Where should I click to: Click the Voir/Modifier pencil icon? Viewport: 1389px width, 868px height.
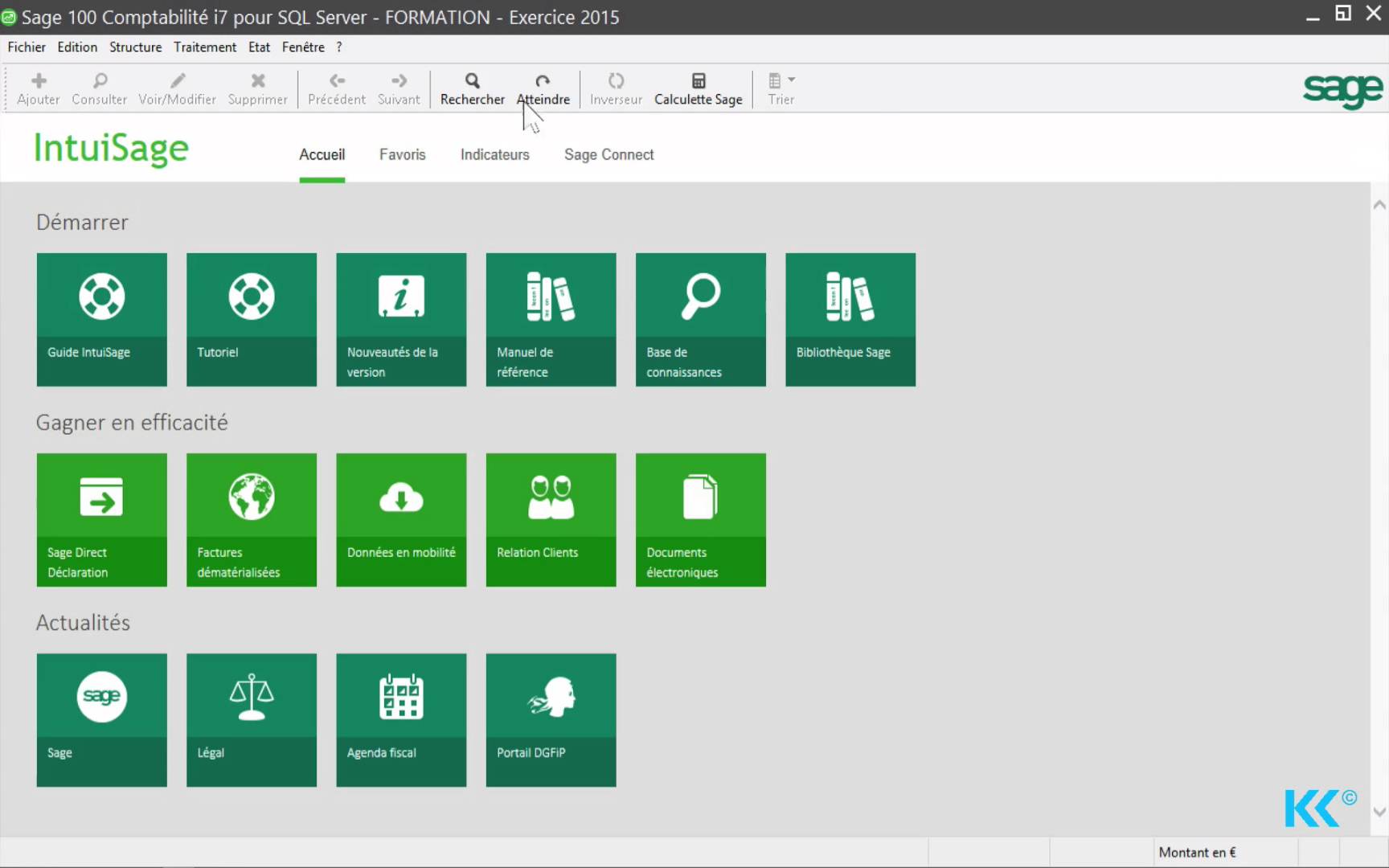(x=178, y=80)
